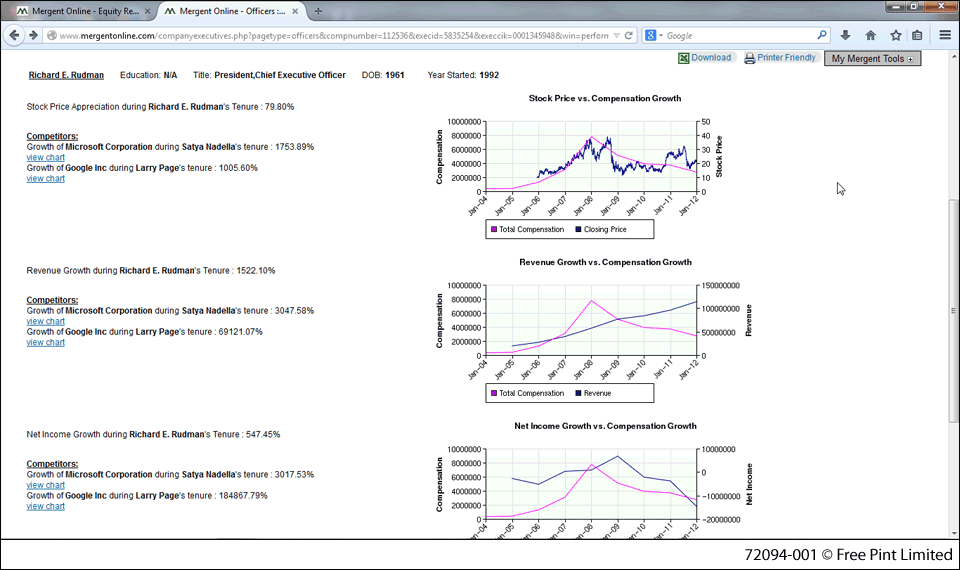Image resolution: width=960 pixels, height=570 pixels.
Task: Click the vertical page scrollbar
Action: coord(953,300)
